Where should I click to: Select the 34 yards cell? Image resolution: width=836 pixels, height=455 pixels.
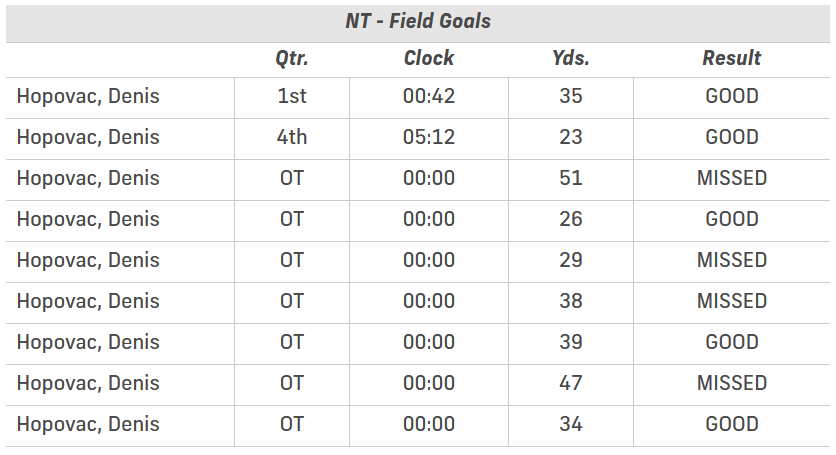point(571,425)
